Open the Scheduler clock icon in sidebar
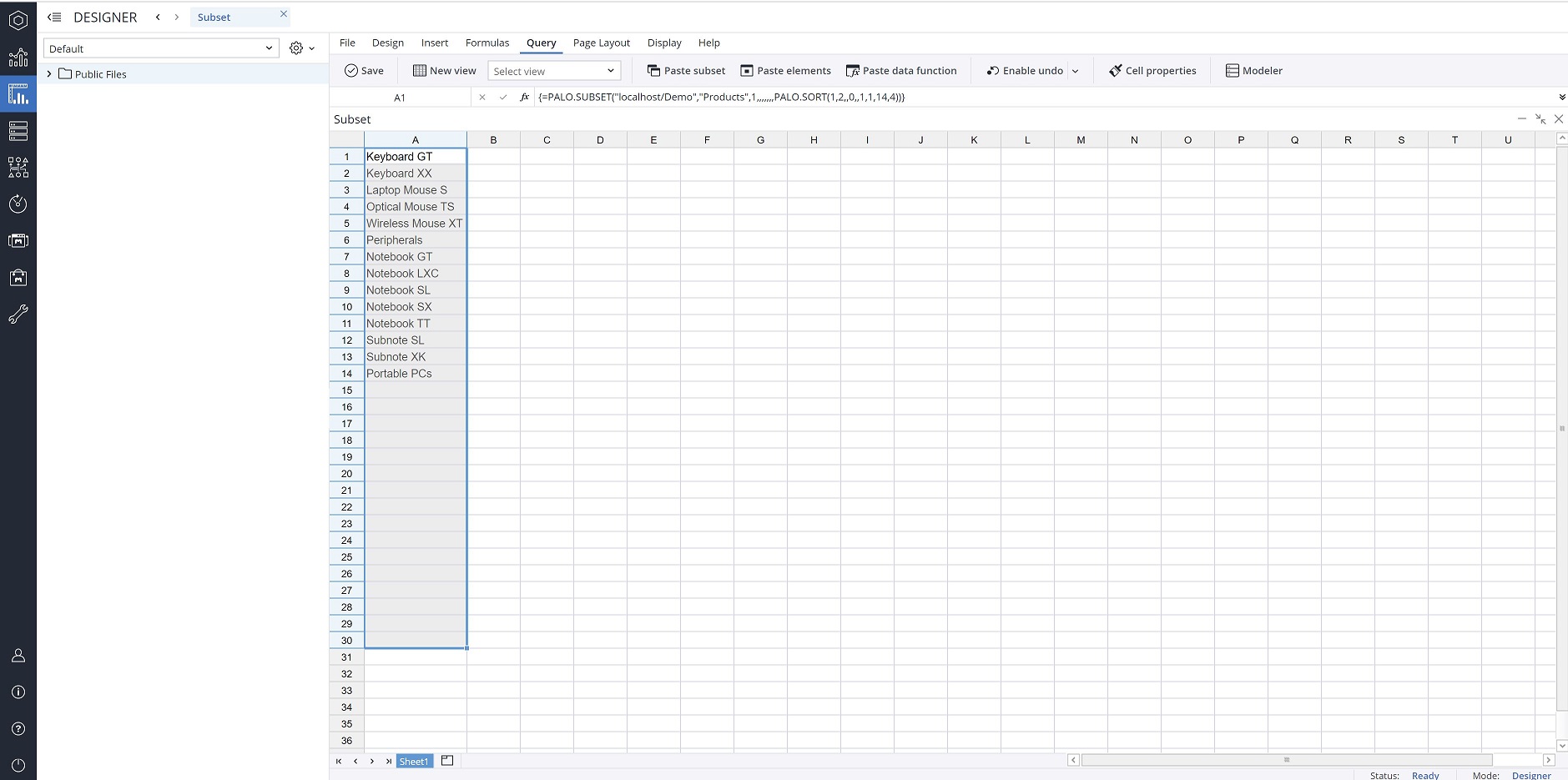 coord(18,204)
